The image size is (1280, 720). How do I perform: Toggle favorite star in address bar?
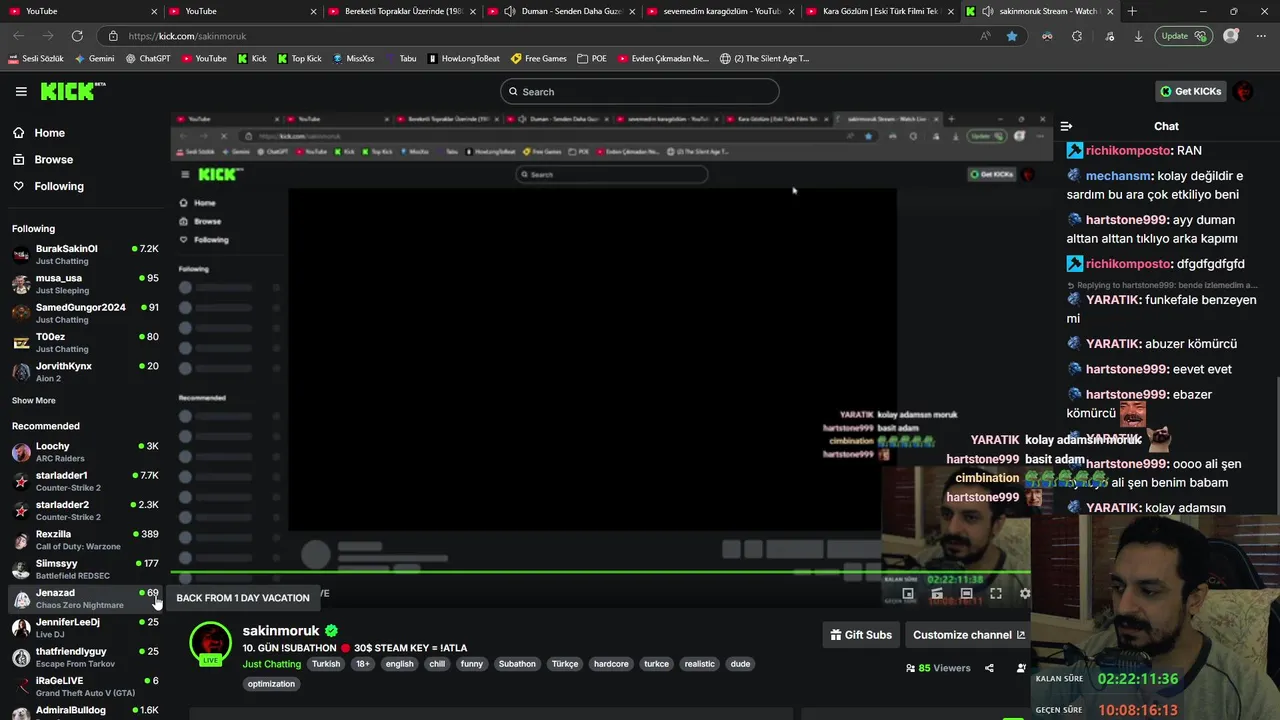tap(1012, 36)
